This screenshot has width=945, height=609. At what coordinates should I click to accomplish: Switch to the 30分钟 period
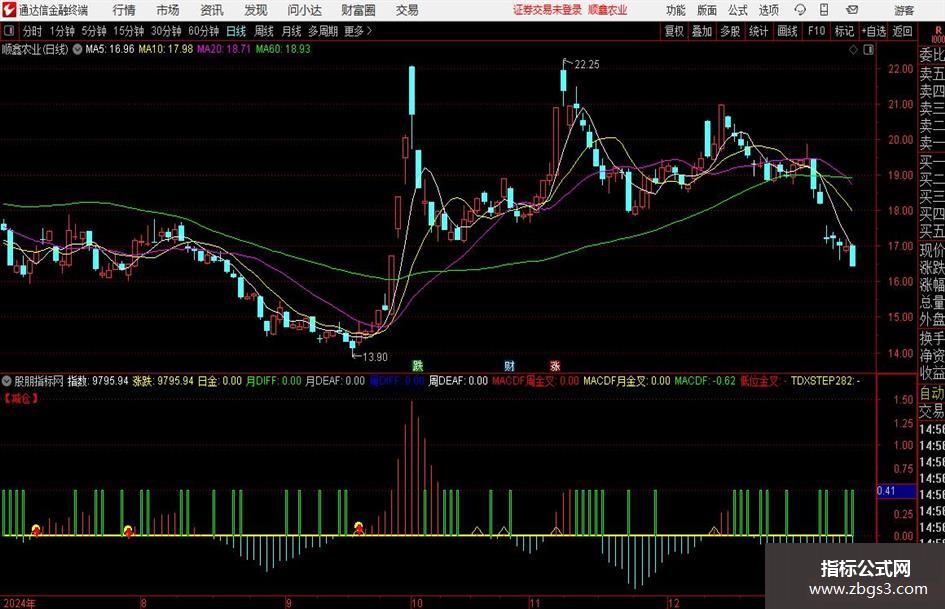pos(166,31)
